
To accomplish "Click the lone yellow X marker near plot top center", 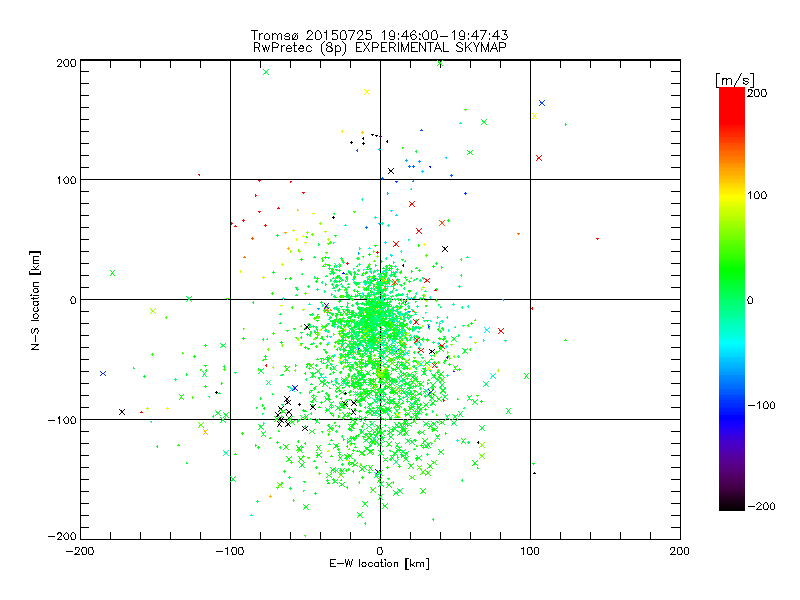I will [x=367, y=92].
